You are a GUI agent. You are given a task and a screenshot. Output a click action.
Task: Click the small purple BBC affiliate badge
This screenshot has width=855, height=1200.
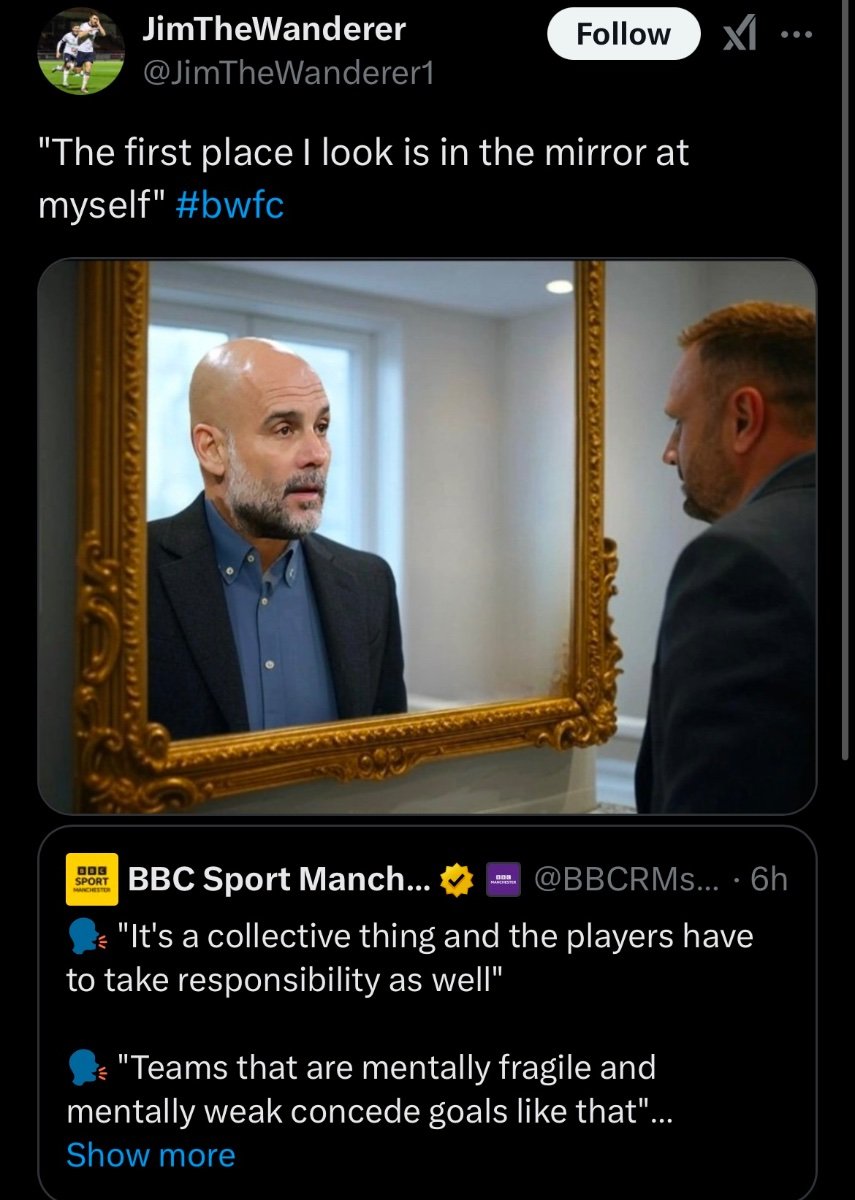[x=503, y=880]
